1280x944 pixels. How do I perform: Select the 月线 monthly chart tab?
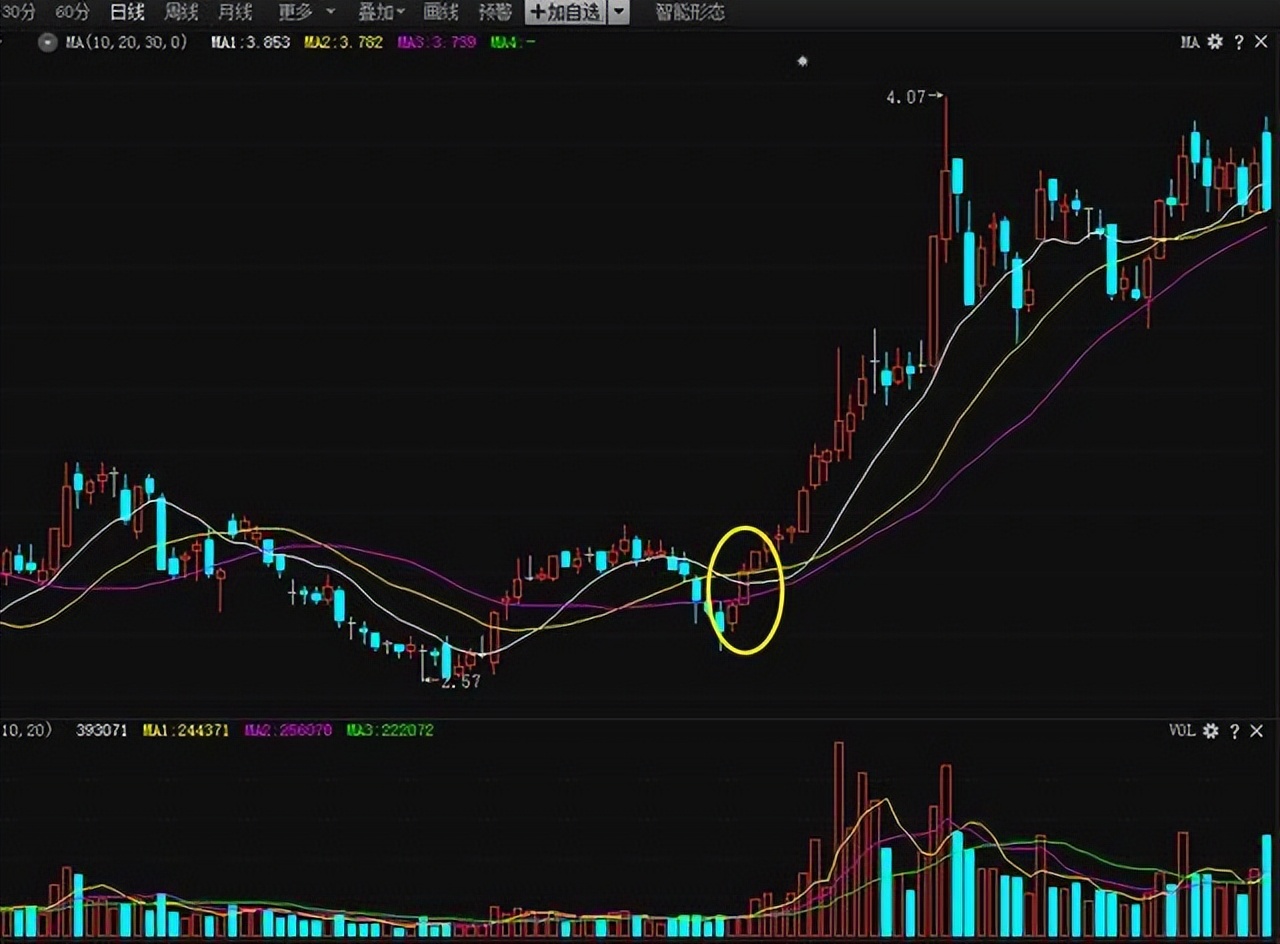point(235,12)
